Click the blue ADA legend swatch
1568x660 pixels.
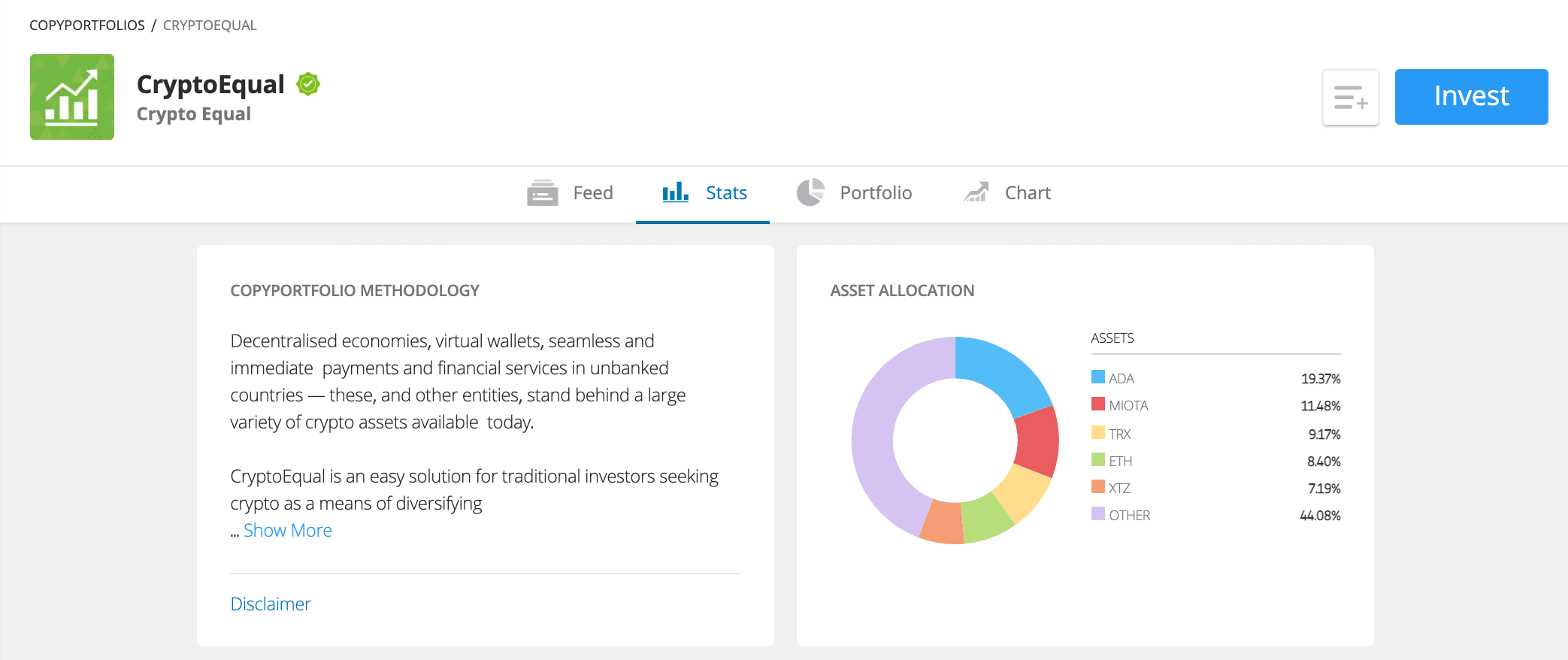click(x=1098, y=377)
